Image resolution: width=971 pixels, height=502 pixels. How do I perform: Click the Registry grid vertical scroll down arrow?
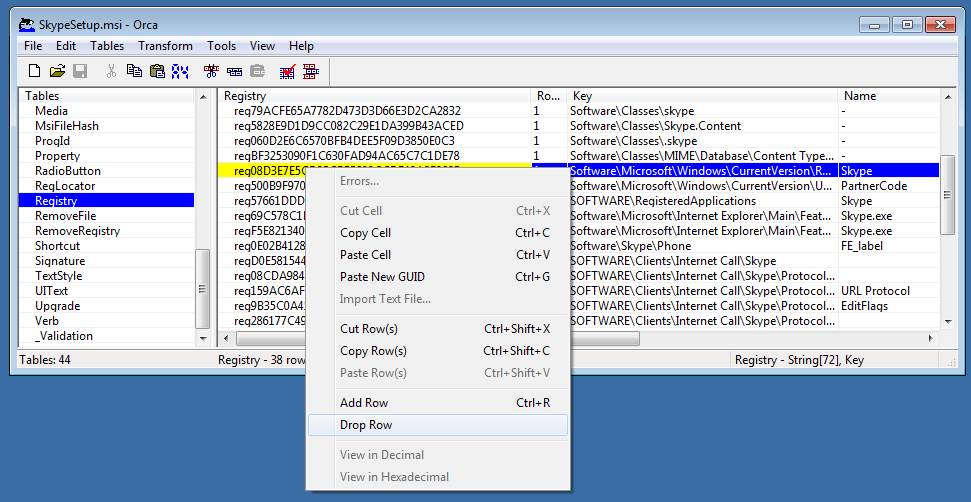(948, 322)
